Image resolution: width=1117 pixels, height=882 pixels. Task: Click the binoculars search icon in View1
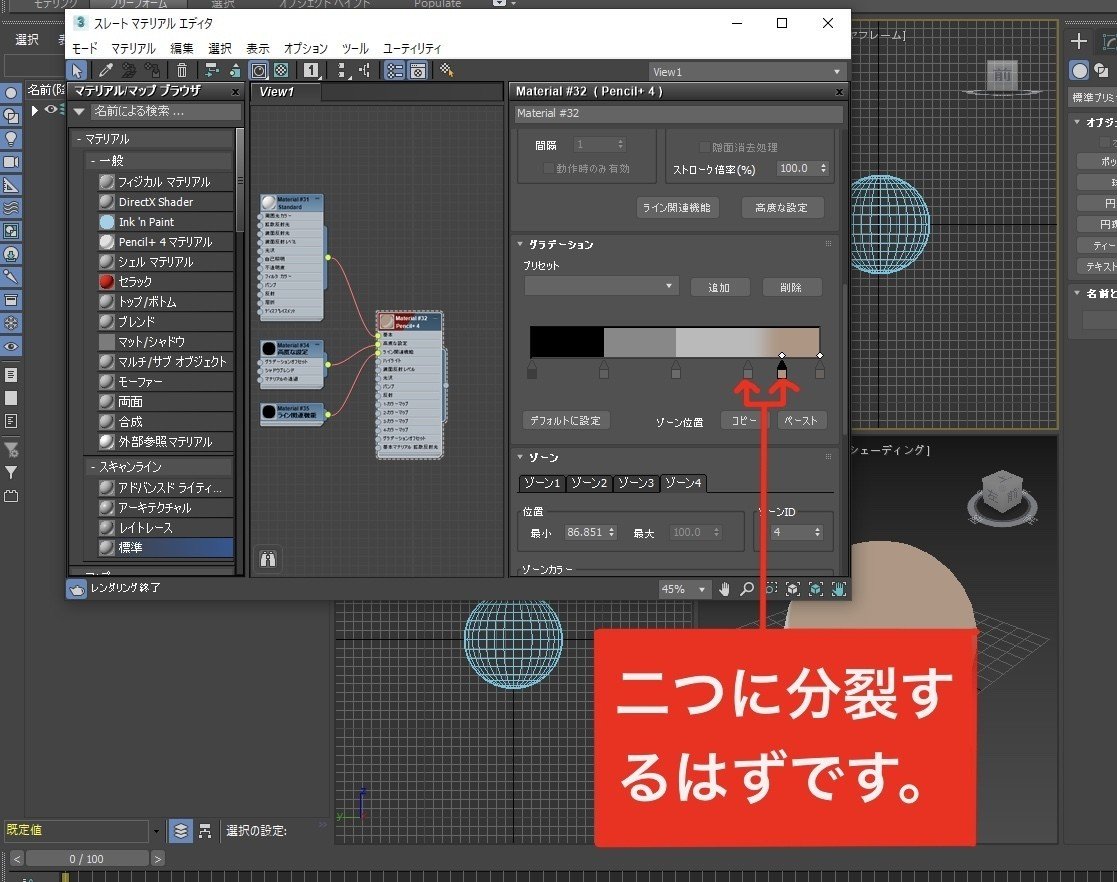[268, 559]
